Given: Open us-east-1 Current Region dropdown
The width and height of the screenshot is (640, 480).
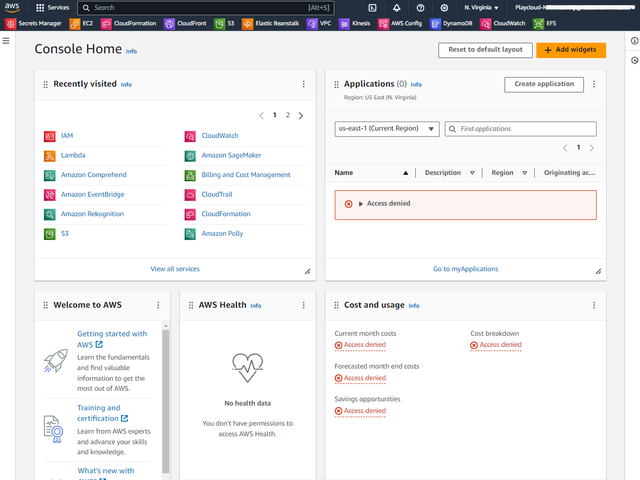Looking at the screenshot, I should 387,129.
